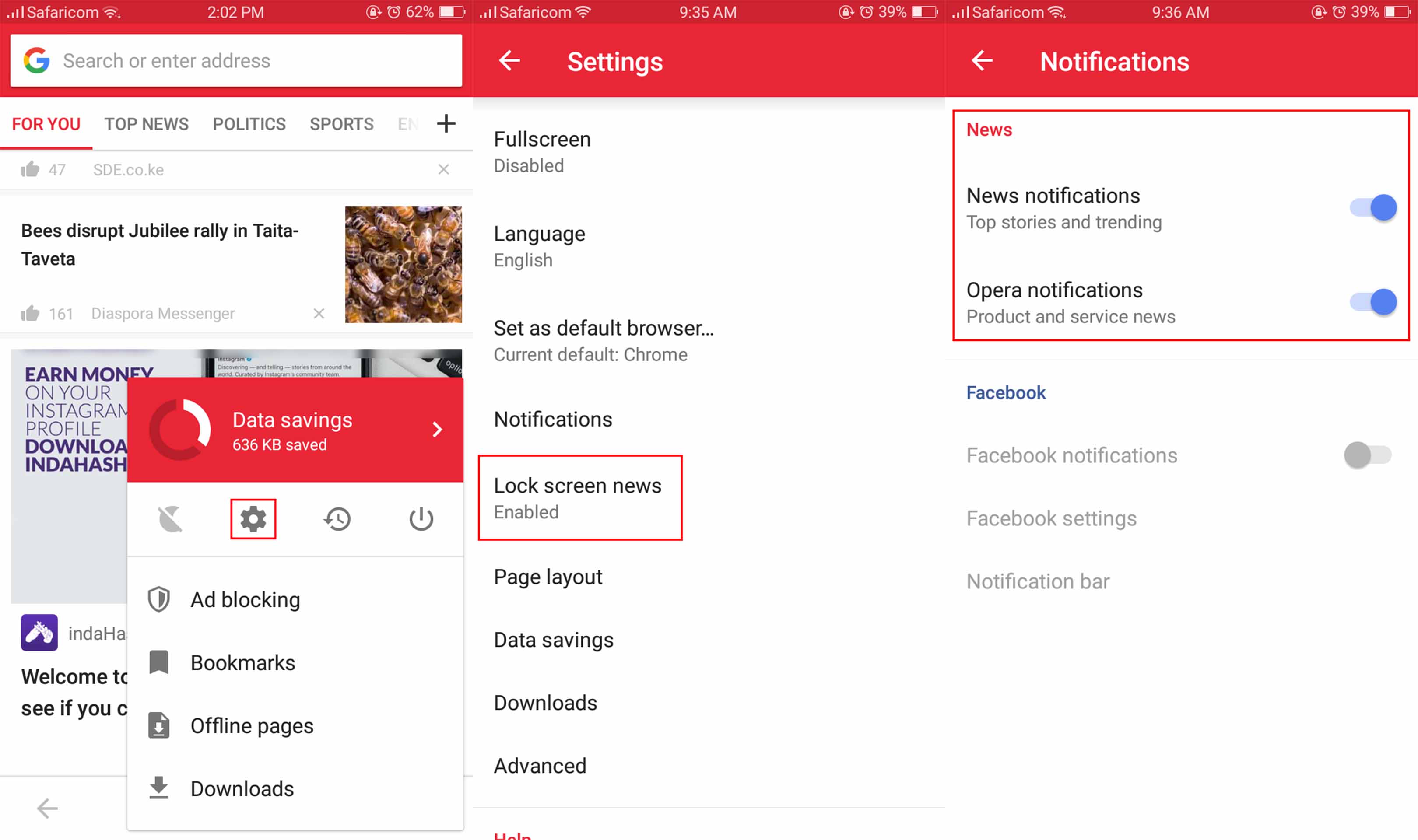Switch to the SPORTS tab
Image resolution: width=1418 pixels, height=840 pixels.
341,124
